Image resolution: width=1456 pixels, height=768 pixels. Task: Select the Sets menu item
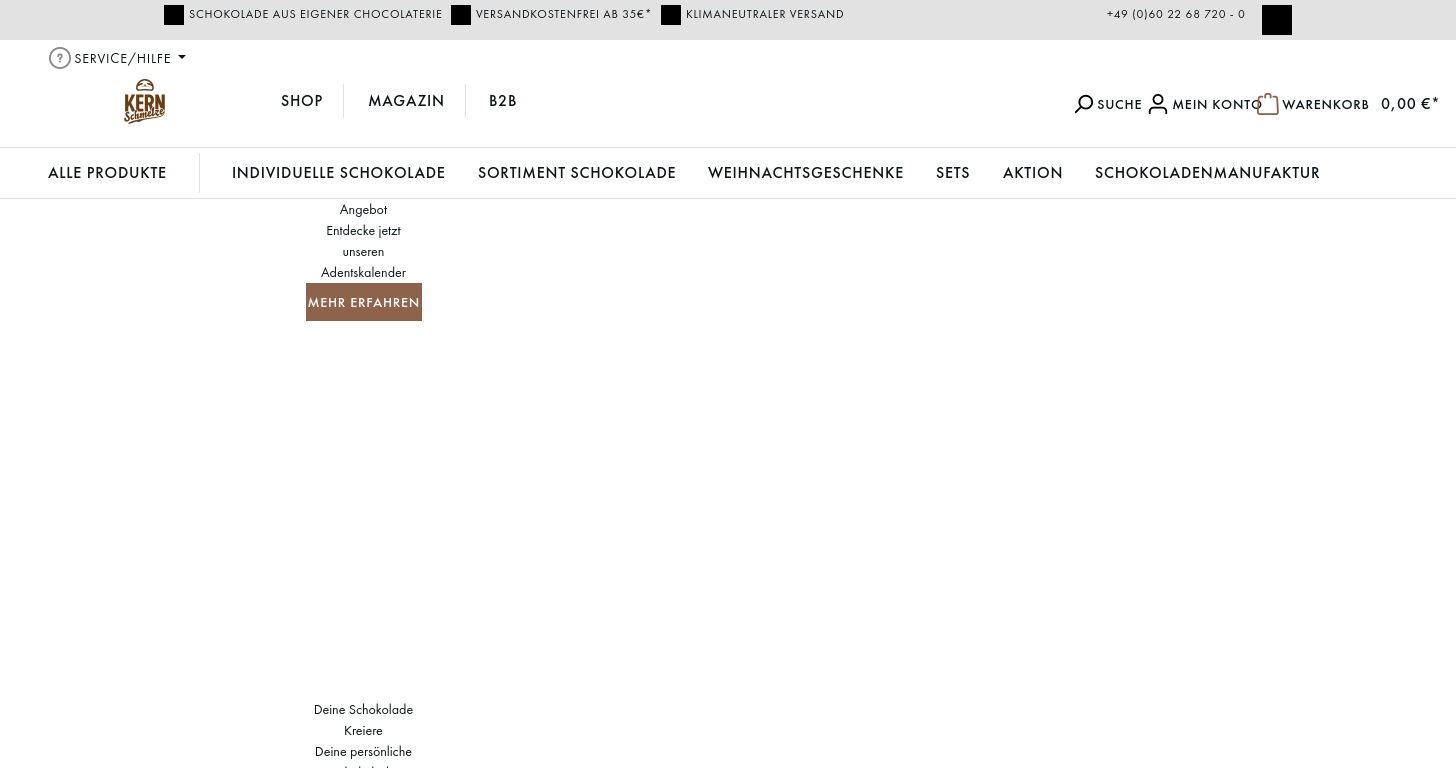pos(952,173)
